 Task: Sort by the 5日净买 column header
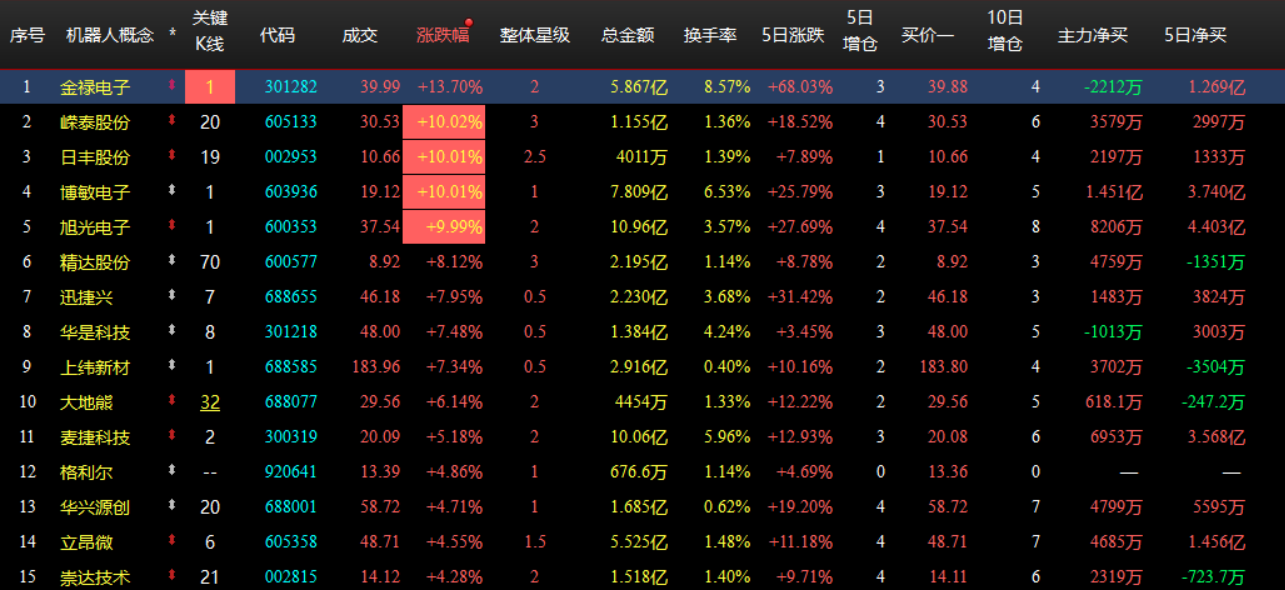coord(1195,35)
